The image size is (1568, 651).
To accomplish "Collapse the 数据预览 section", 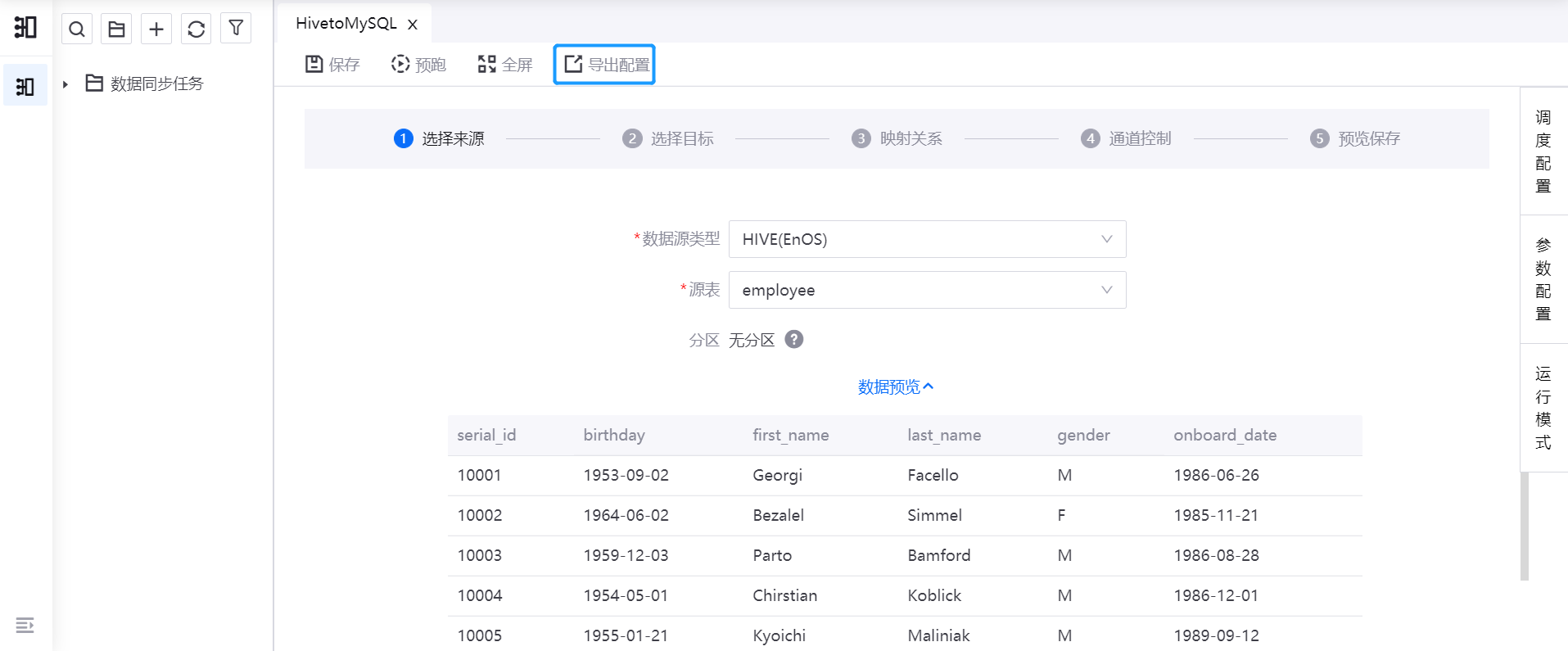I will click(x=896, y=387).
